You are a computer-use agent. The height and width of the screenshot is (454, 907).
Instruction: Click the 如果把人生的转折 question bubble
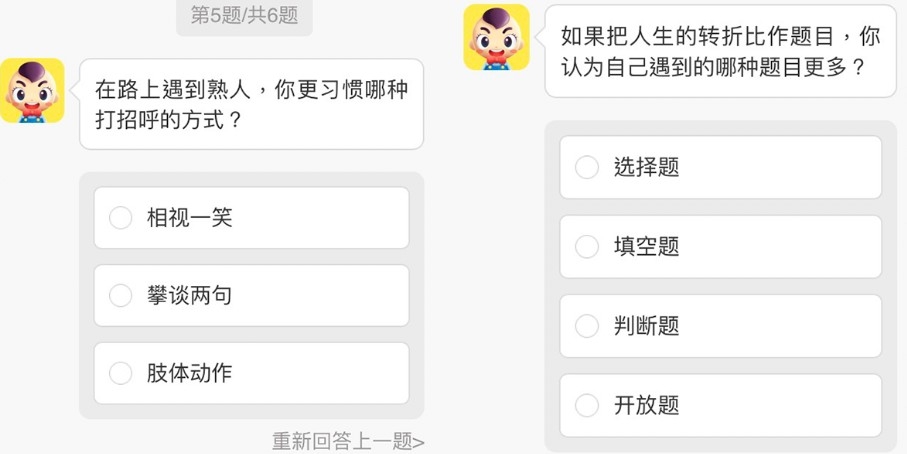point(719,52)
